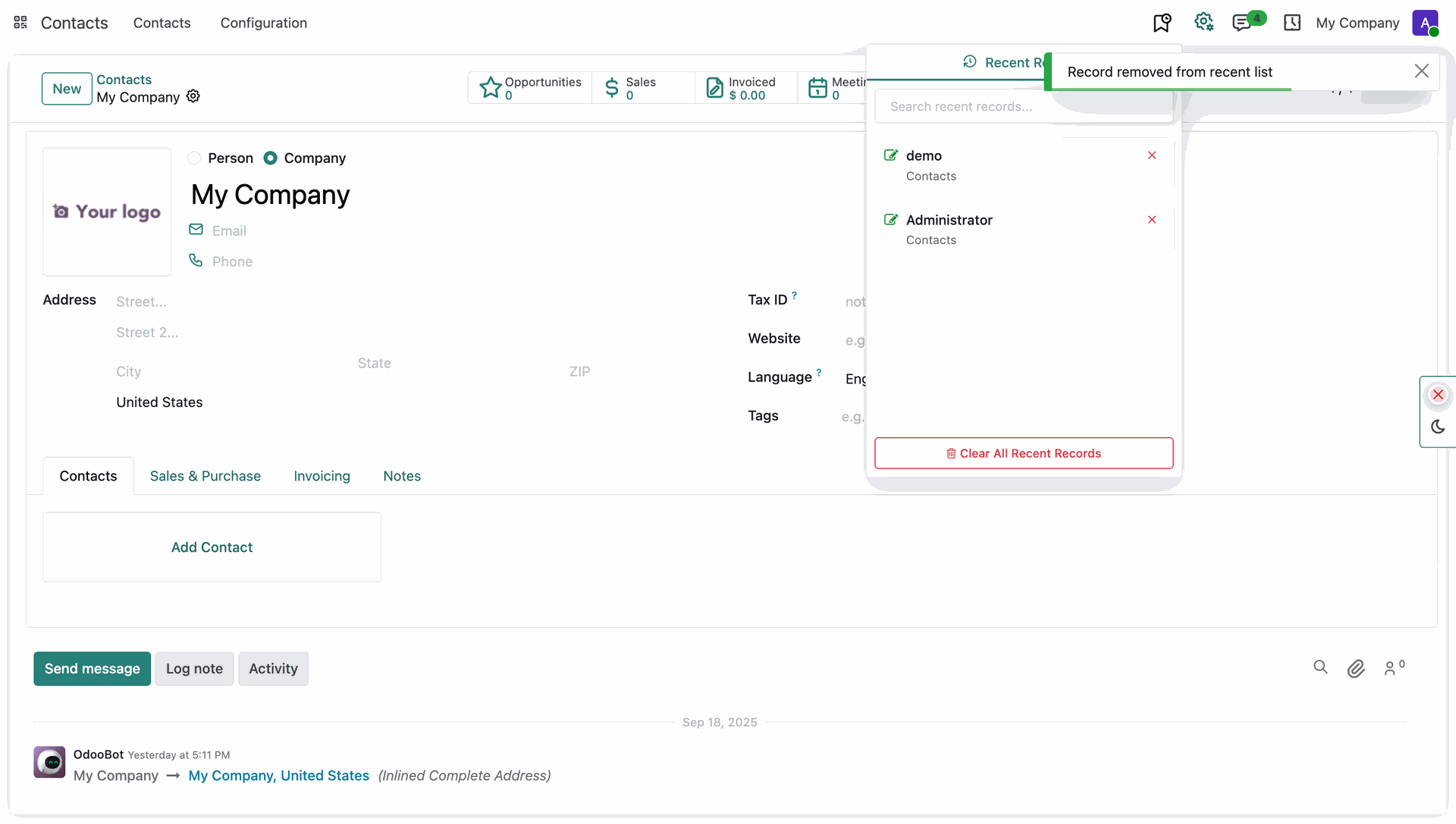The width and height of the screenshot is (1456, 824).
Task: Select the Company radio button
Action: tap(270, 158)
